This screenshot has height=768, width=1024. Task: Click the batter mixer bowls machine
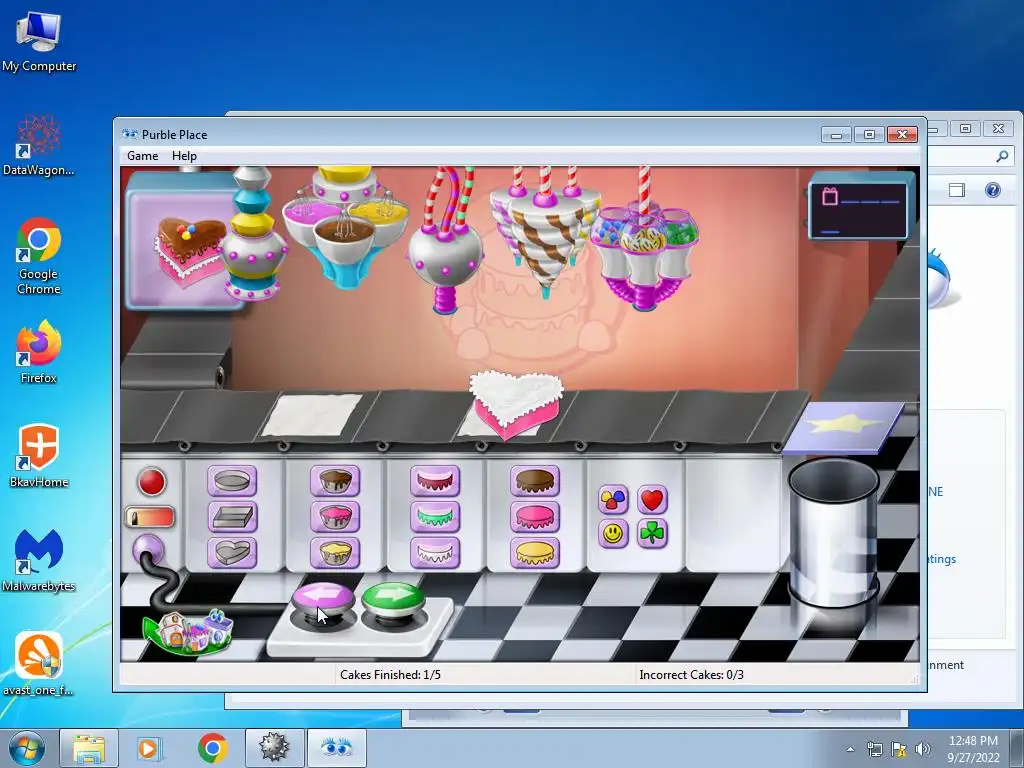coord(346,227)
